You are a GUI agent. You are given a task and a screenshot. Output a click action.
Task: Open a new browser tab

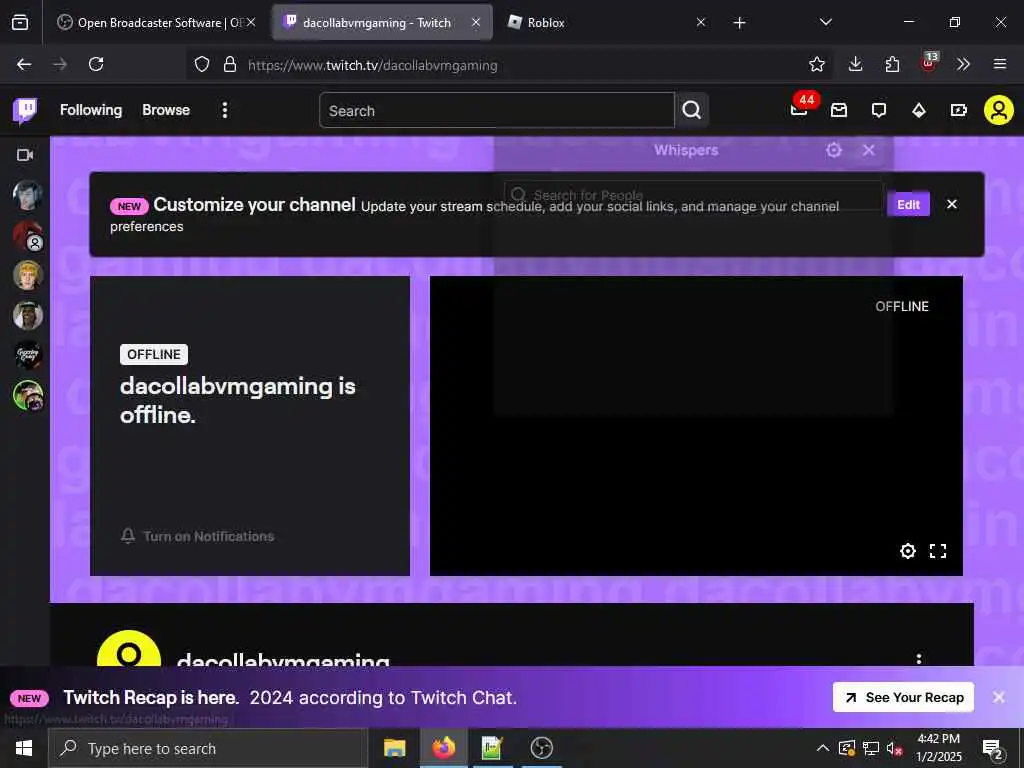[739, 23]
